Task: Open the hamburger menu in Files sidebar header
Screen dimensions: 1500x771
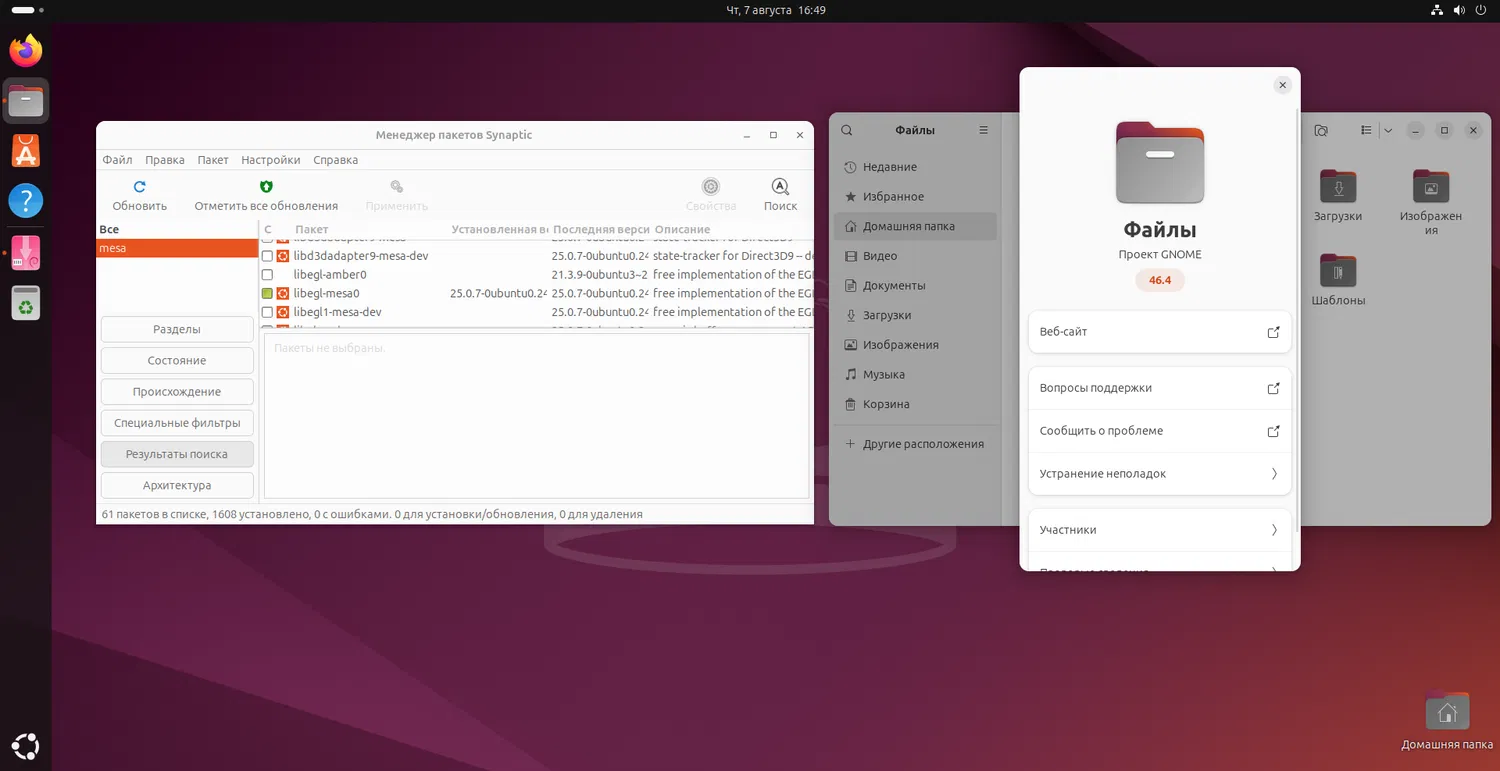Action: click(x=984, y=130)
